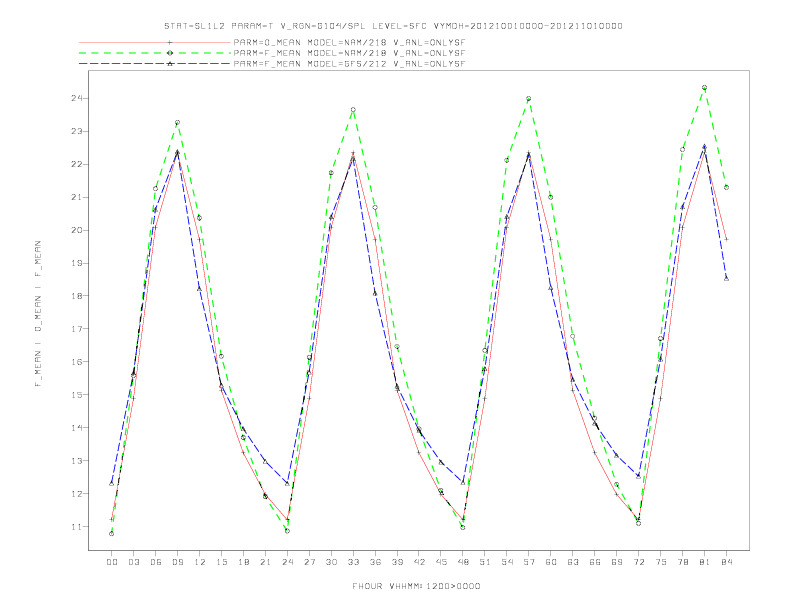
Task: Click green circle minimum marker at hour 24
Action: pyautogui.click(x=287, y=531)
